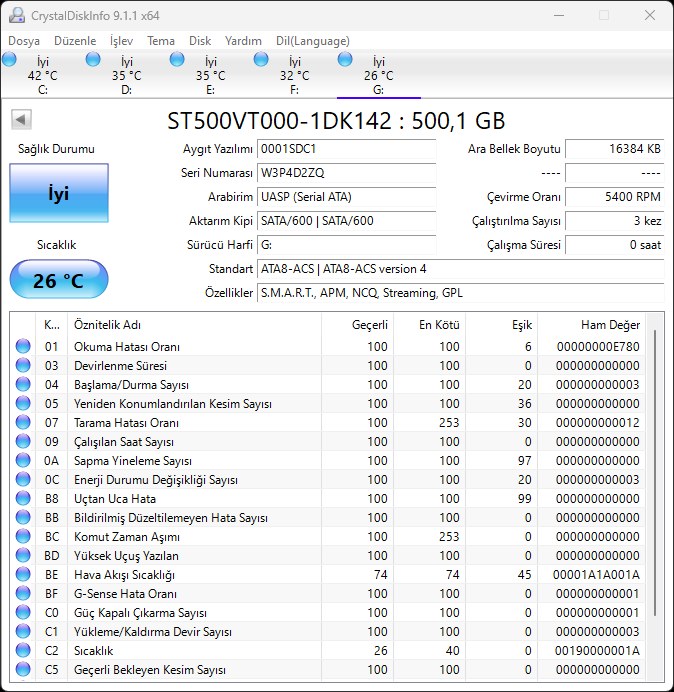This screenshot has height=692, width=674.
Task: Click the 26 °C temperature button
Action: tap(59, 279)
